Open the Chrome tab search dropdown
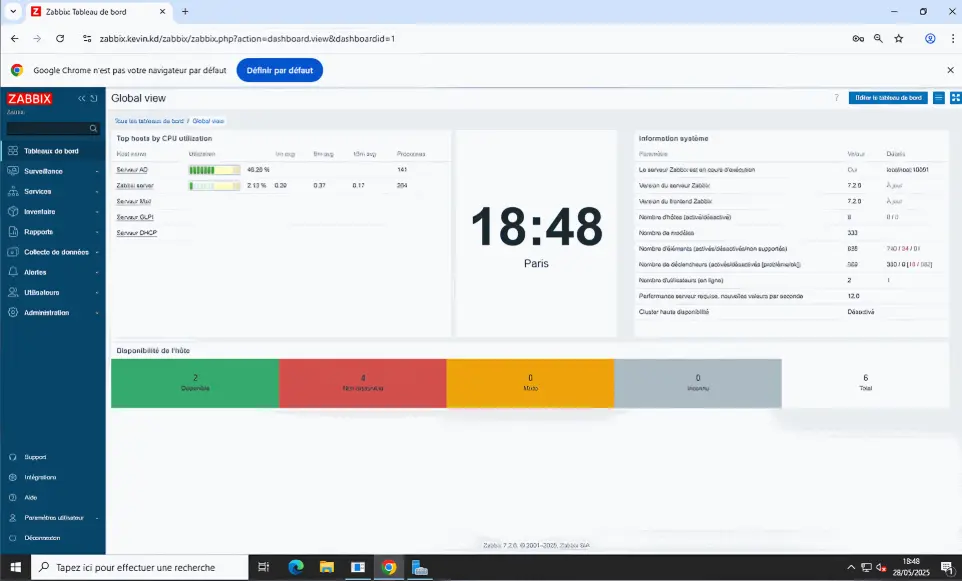Screen dimensions: 962x581 click(13, 12)
